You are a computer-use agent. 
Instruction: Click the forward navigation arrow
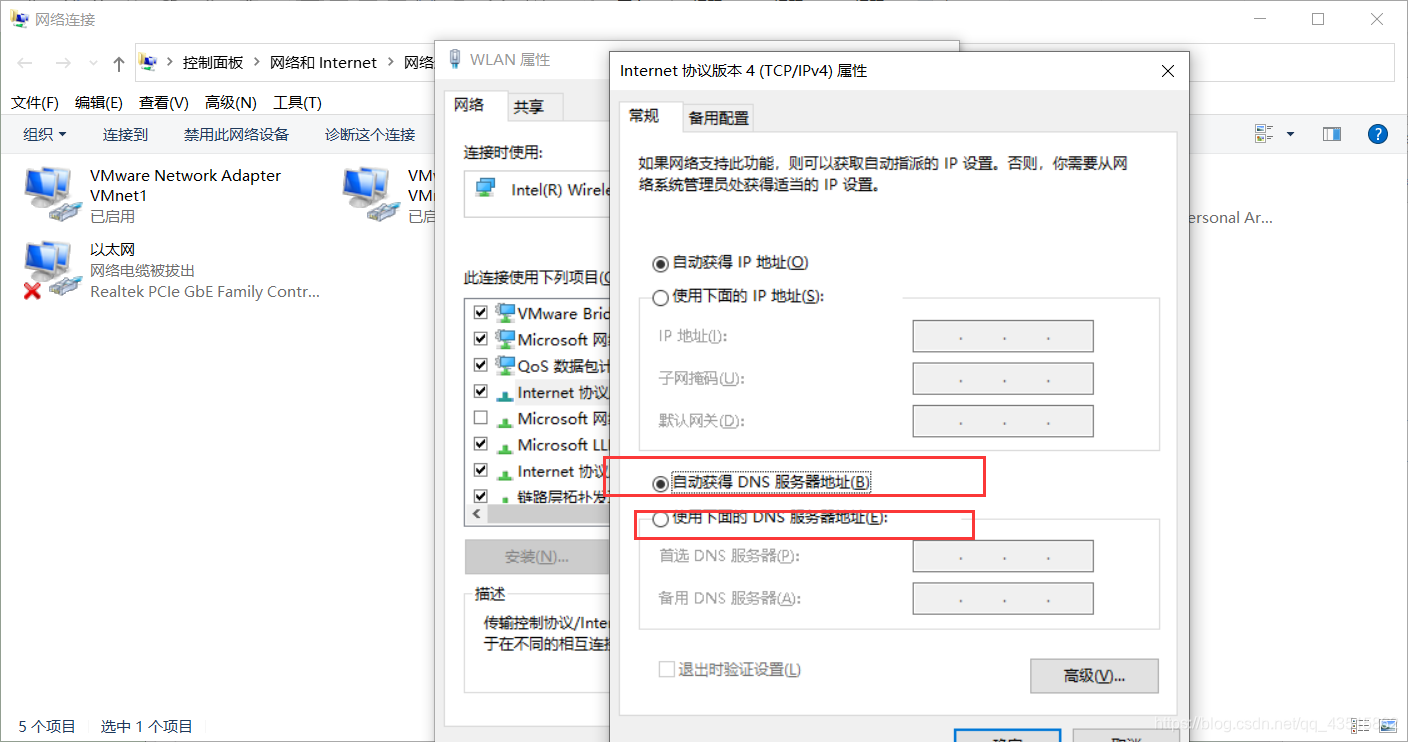[x=62, y=63]
